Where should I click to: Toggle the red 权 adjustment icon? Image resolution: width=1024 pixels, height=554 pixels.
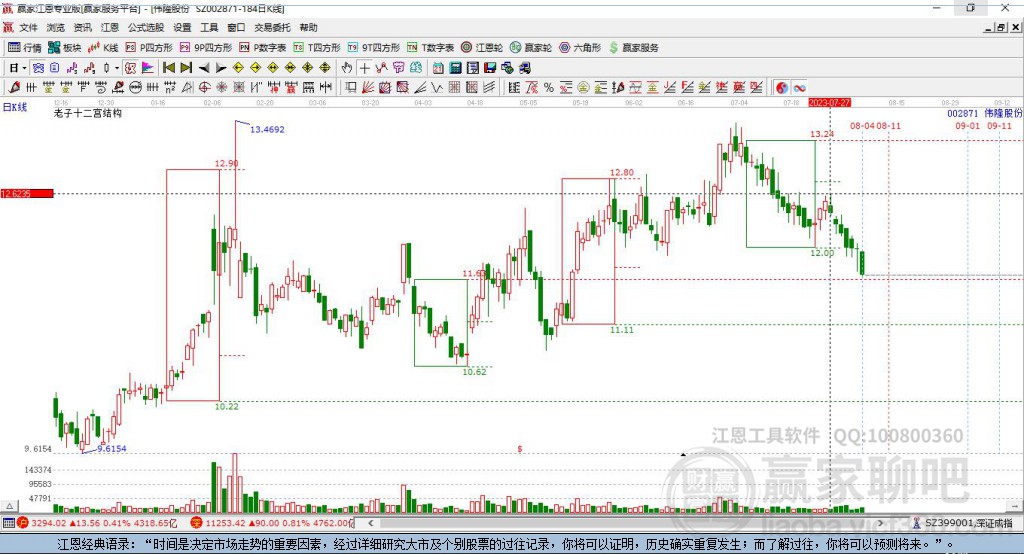[130, 68]
